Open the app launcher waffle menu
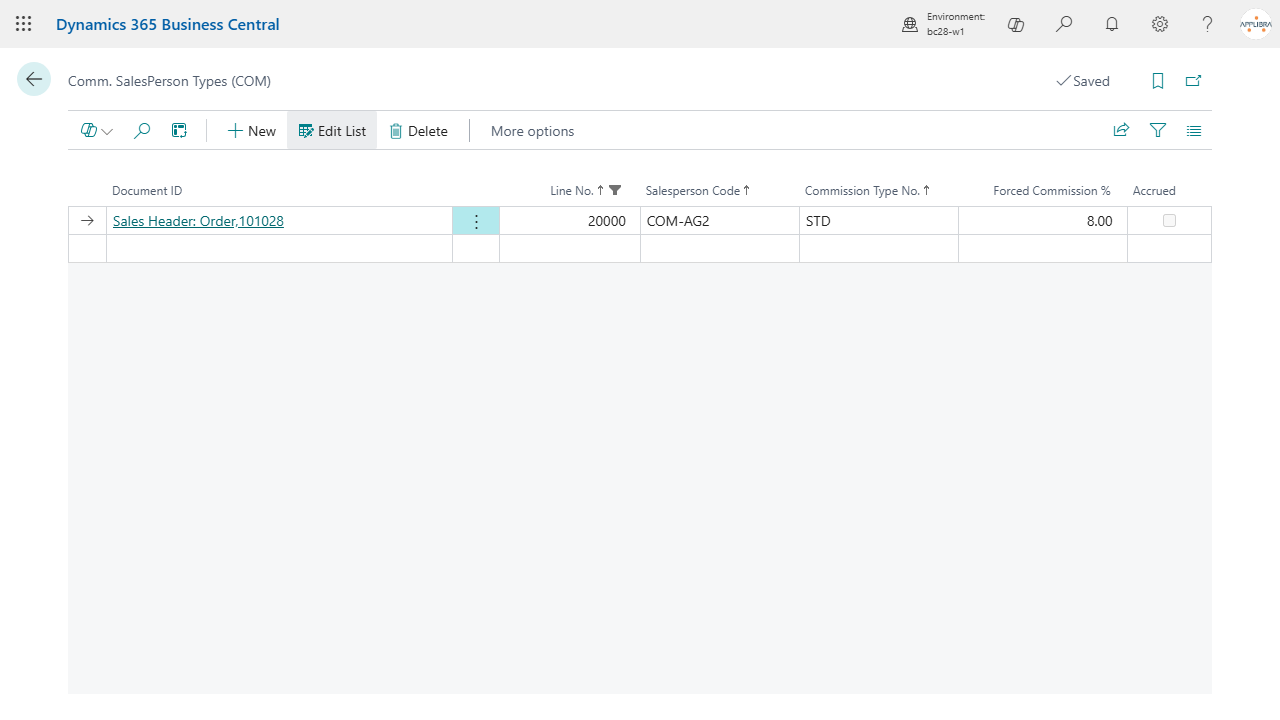This screenshot has height=720, width=1280. 23,24
